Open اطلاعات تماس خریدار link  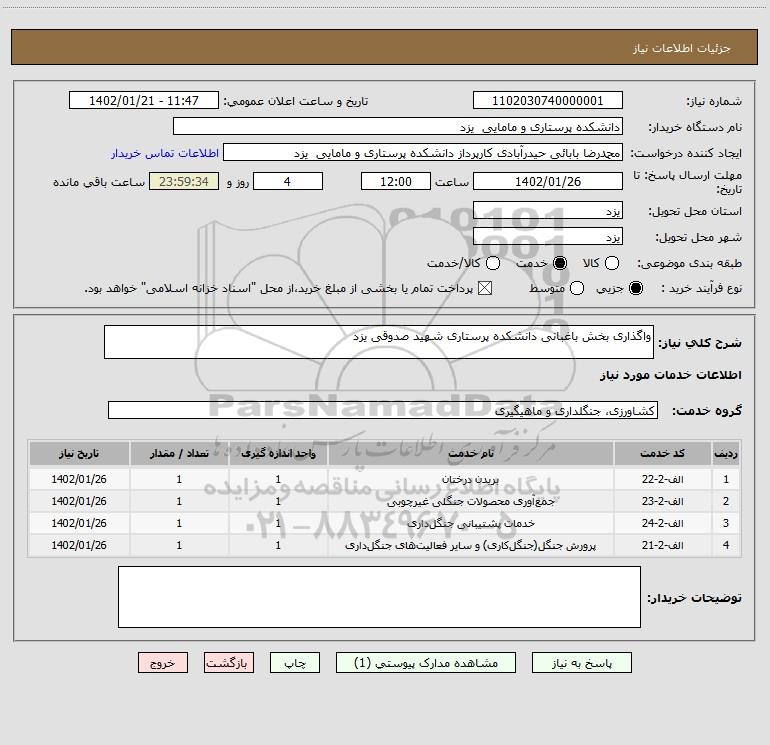coord(165,153)
